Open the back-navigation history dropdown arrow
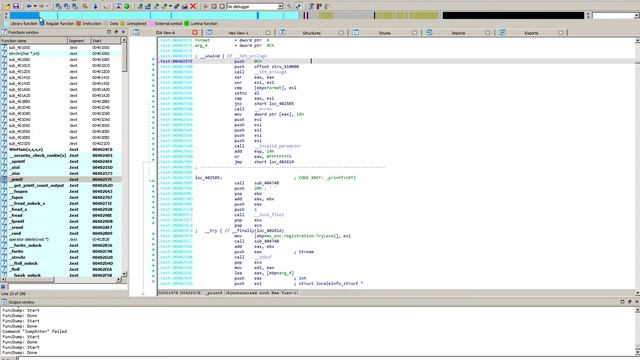 pos(35,6)
